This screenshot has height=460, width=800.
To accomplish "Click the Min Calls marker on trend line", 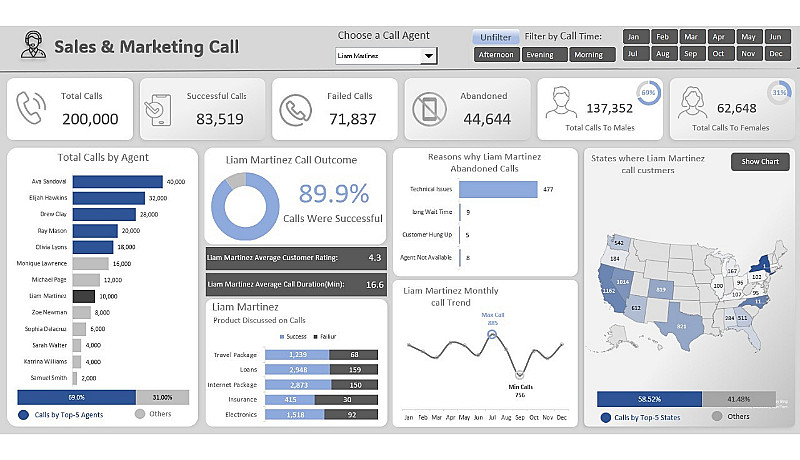I will (519, 375).
